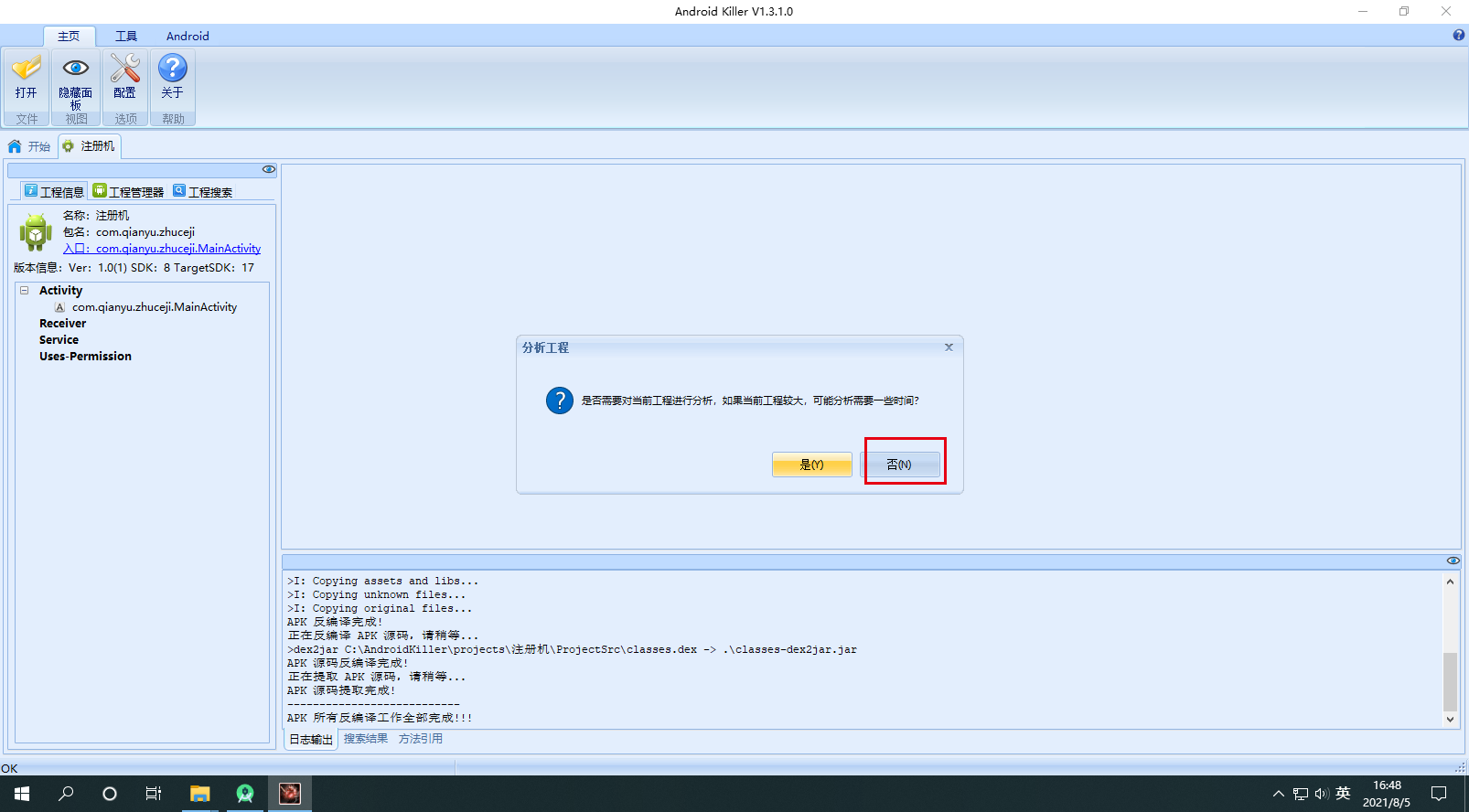Open File Explorer from taskbar
This screenshot has height=812, width=1469.
[x=199, y=794]
